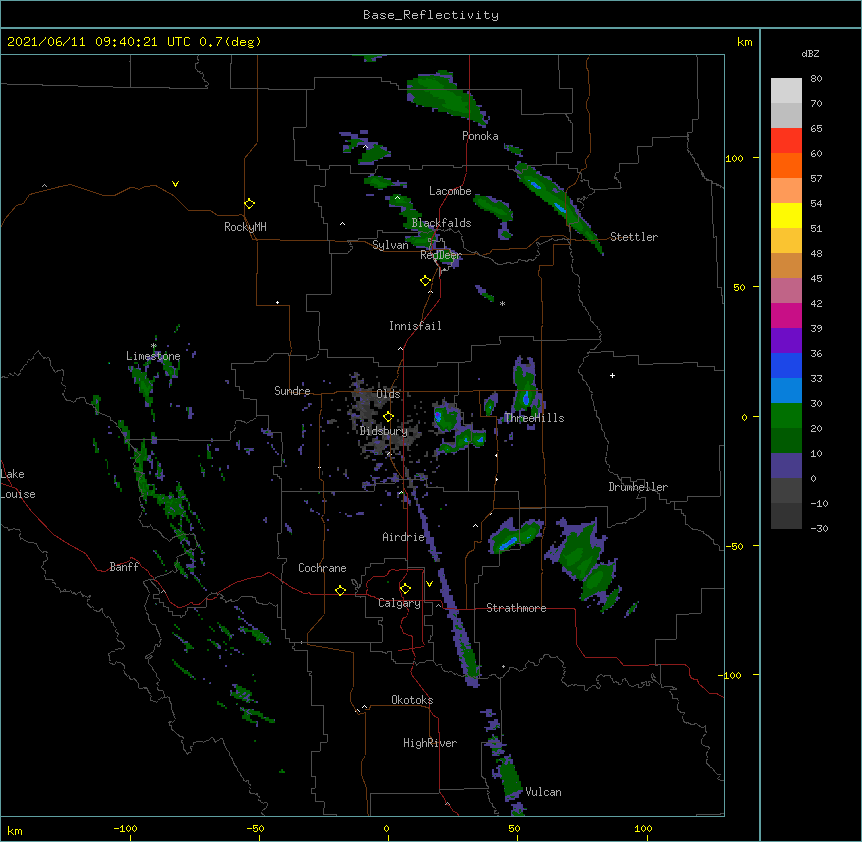Click the RedDeer city label
Image resolution: width=862 pixels, height=842 pixels.
coord(441,255)
